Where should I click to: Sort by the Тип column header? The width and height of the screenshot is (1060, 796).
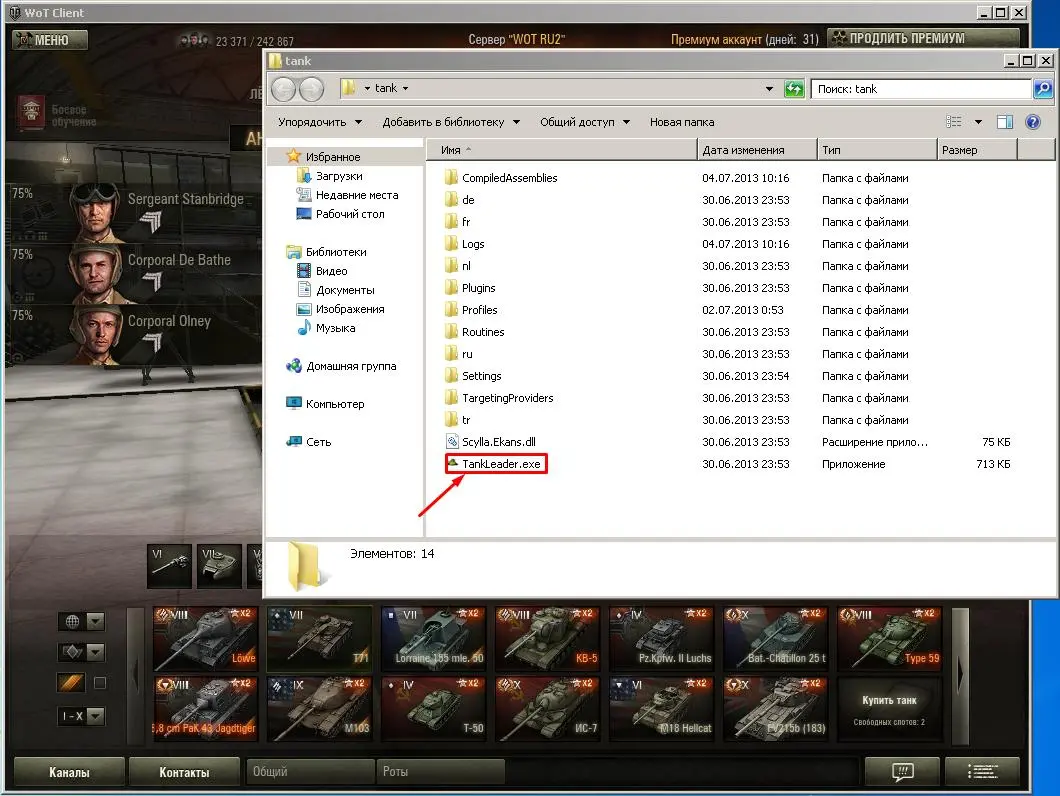click(x=877, y=149)
